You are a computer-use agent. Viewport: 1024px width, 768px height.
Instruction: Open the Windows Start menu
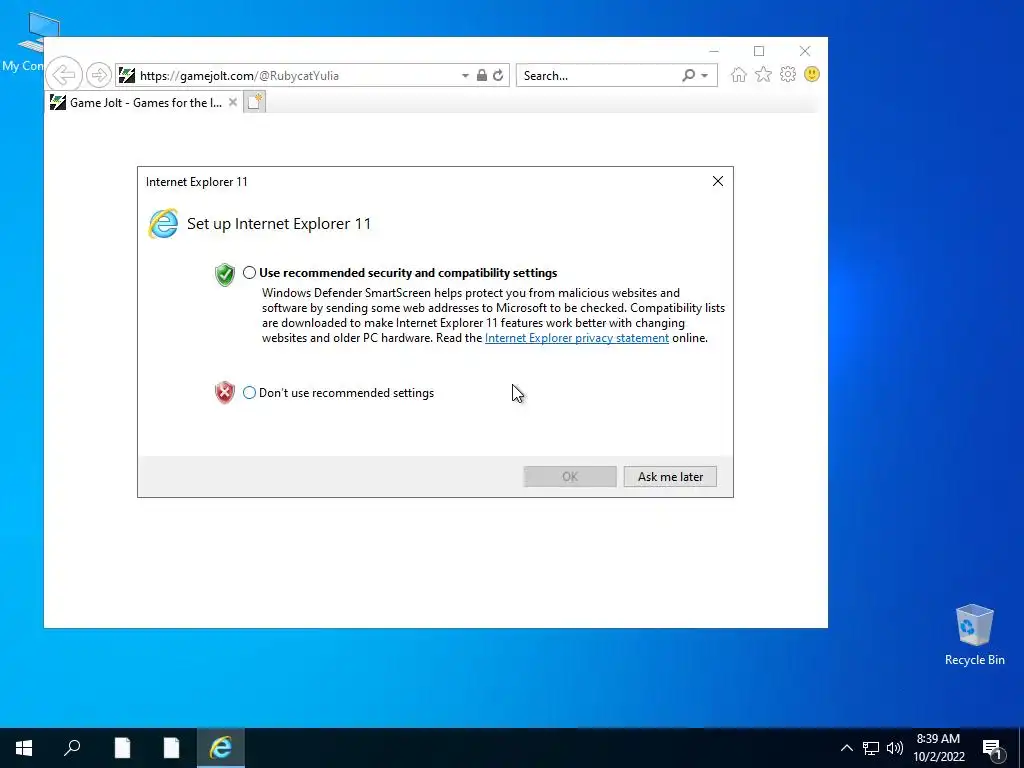(x=24, y=748)
